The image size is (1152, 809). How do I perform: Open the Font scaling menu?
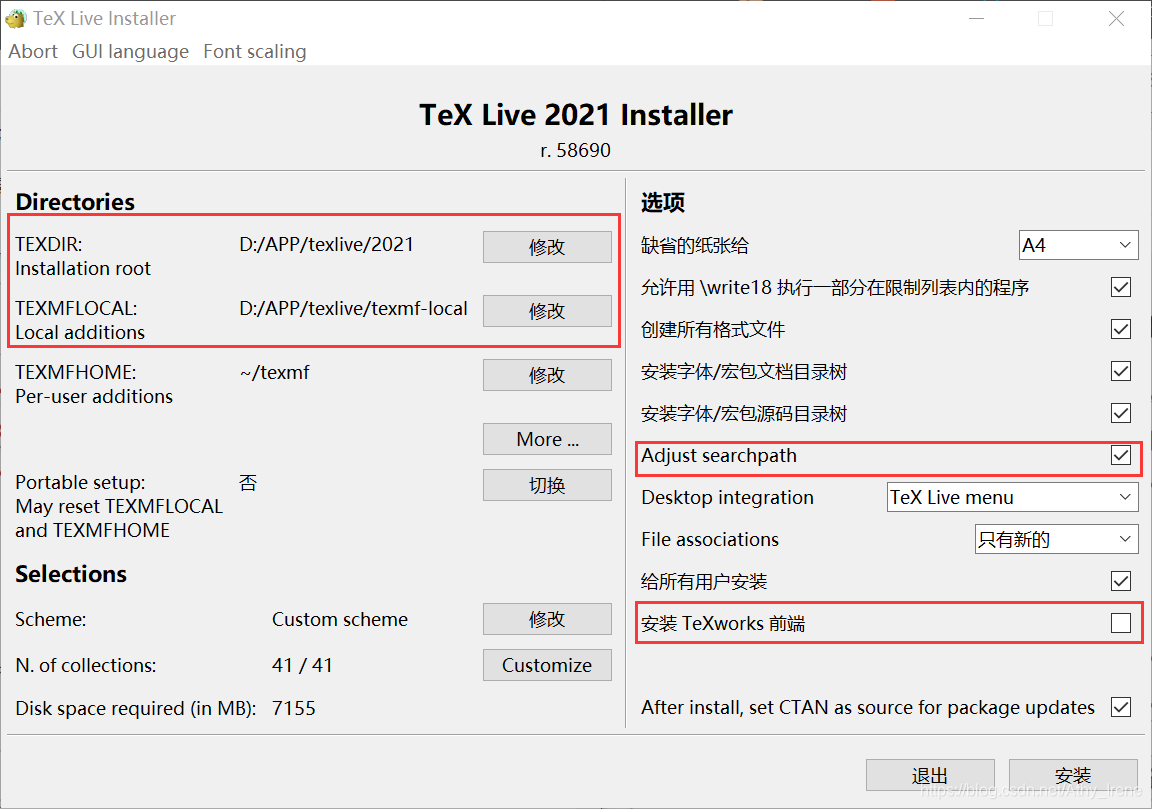(x=254, y=51)
